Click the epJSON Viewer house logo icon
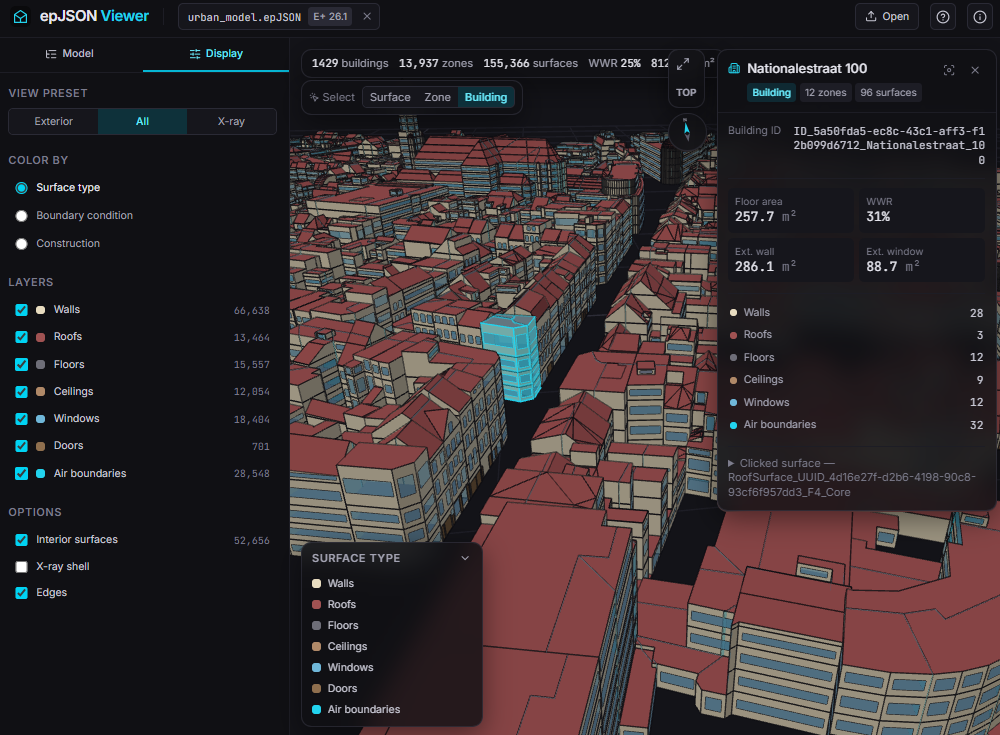This screenshot has height=735, width=1000. (20, 17)
